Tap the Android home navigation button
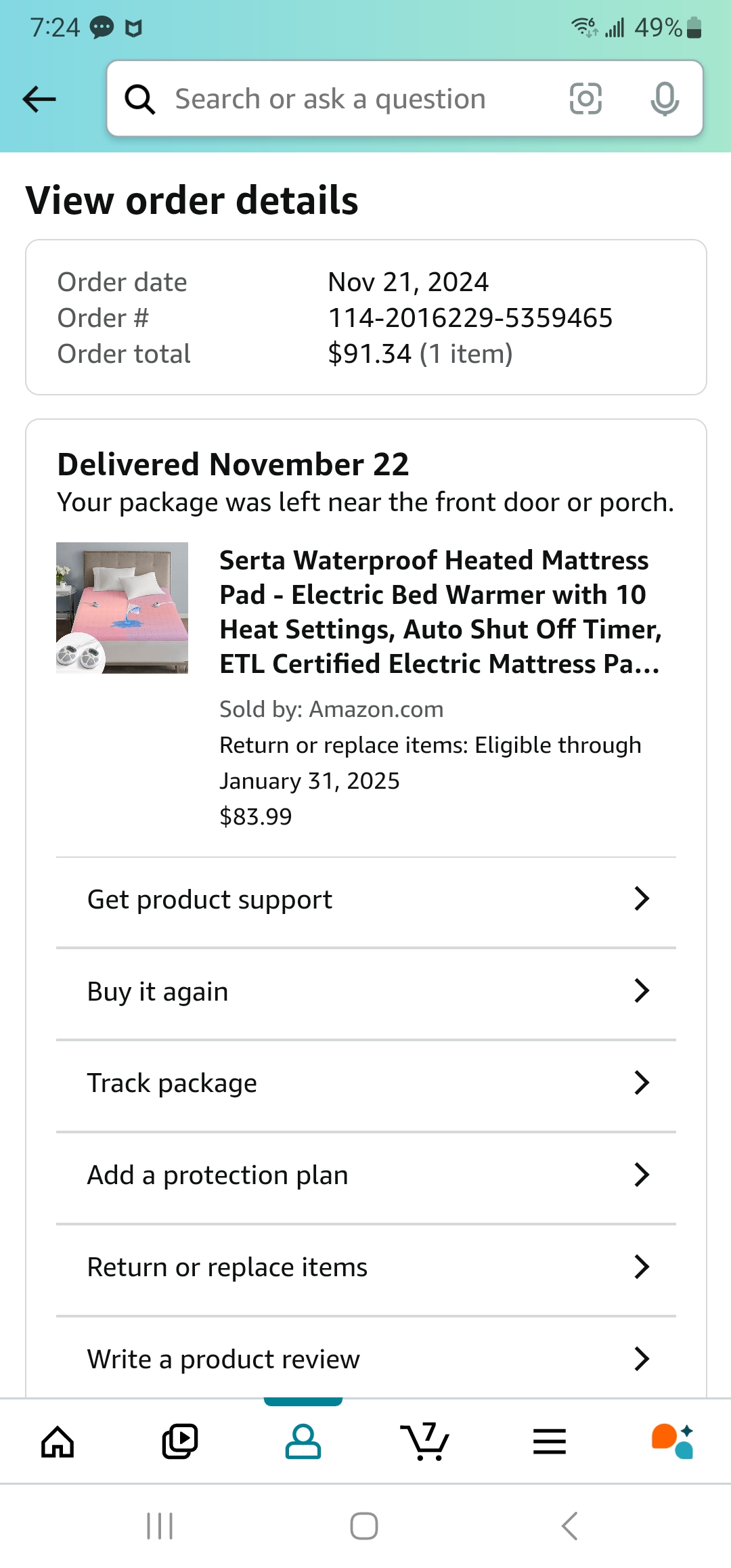This screenshot has height=1568, width=731. click(364, 1526)
